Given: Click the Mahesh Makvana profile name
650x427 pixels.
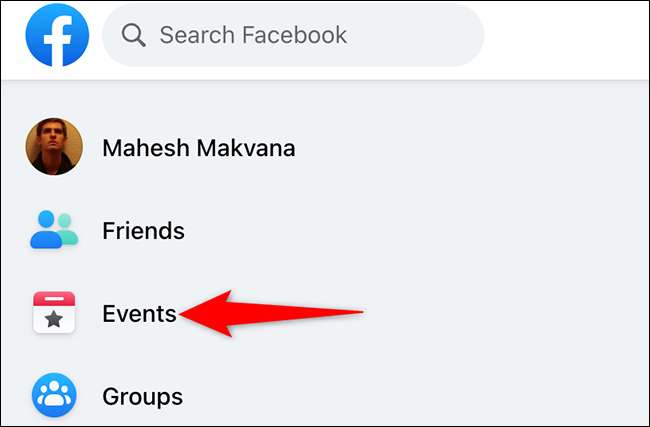Looking at the screenshot, I should pos(198,149).
